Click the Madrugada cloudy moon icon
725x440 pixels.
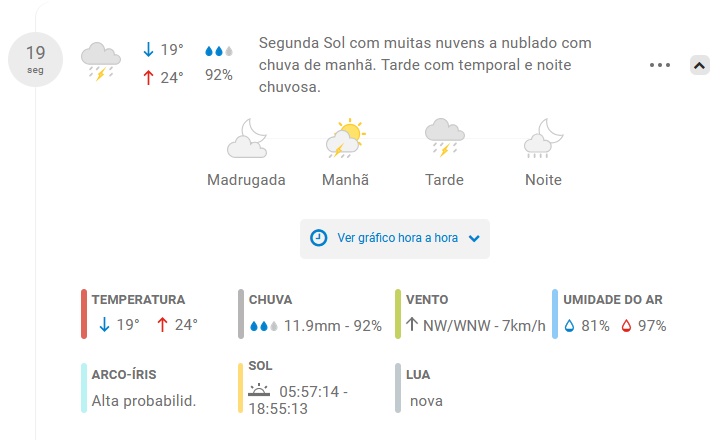247,139
